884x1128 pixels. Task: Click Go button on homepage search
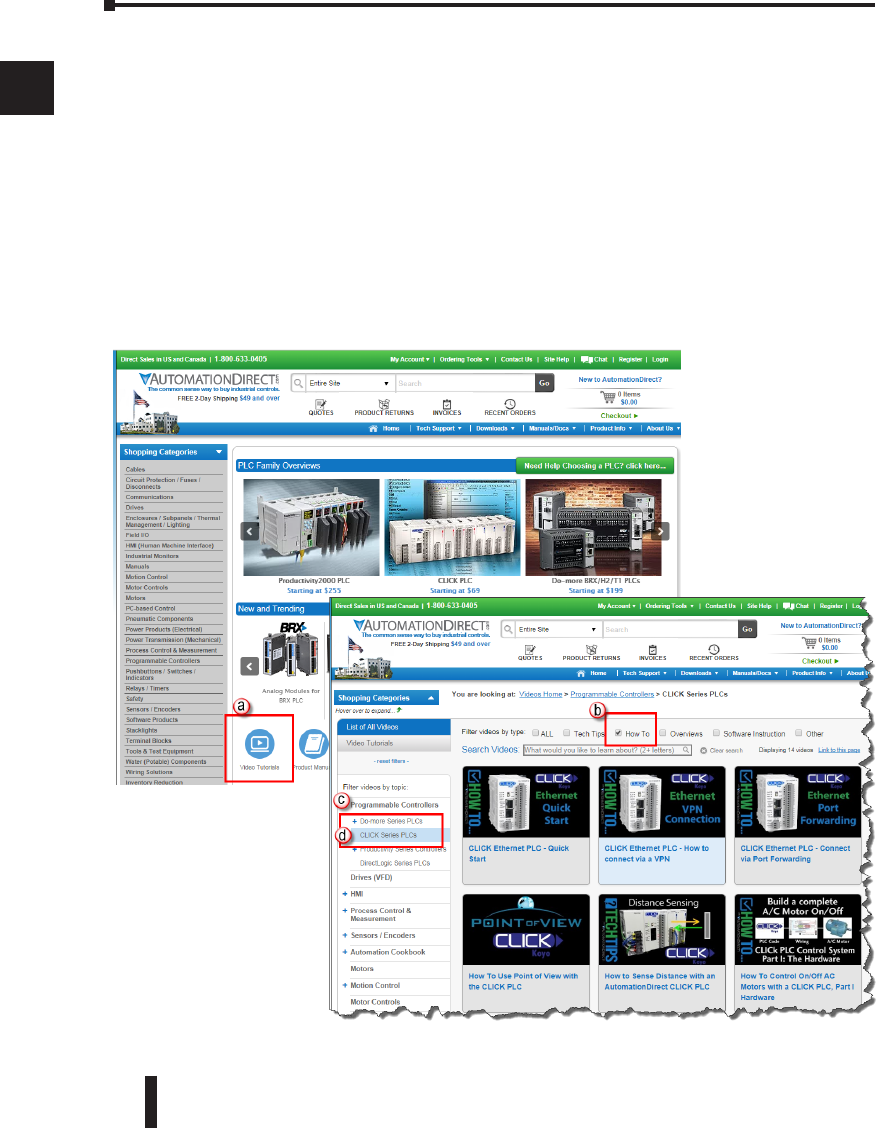coord(544,383)
